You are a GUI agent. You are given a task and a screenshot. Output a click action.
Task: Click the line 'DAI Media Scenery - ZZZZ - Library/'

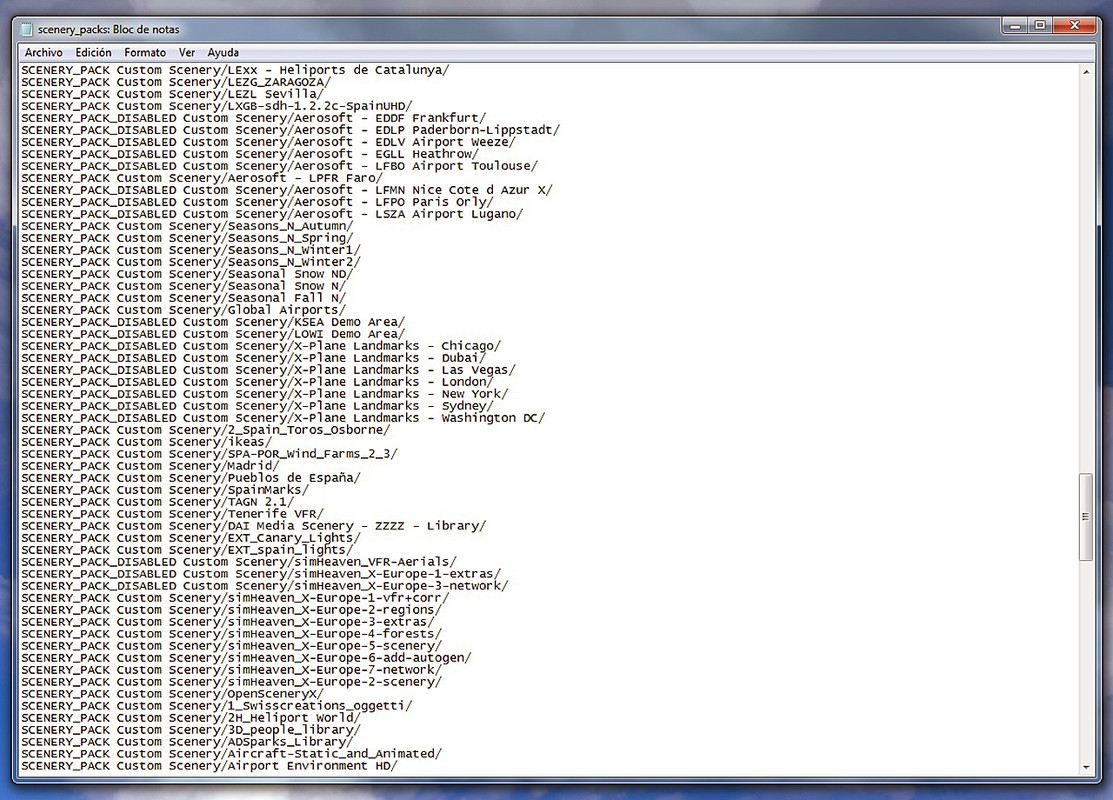tap(253, 527)
